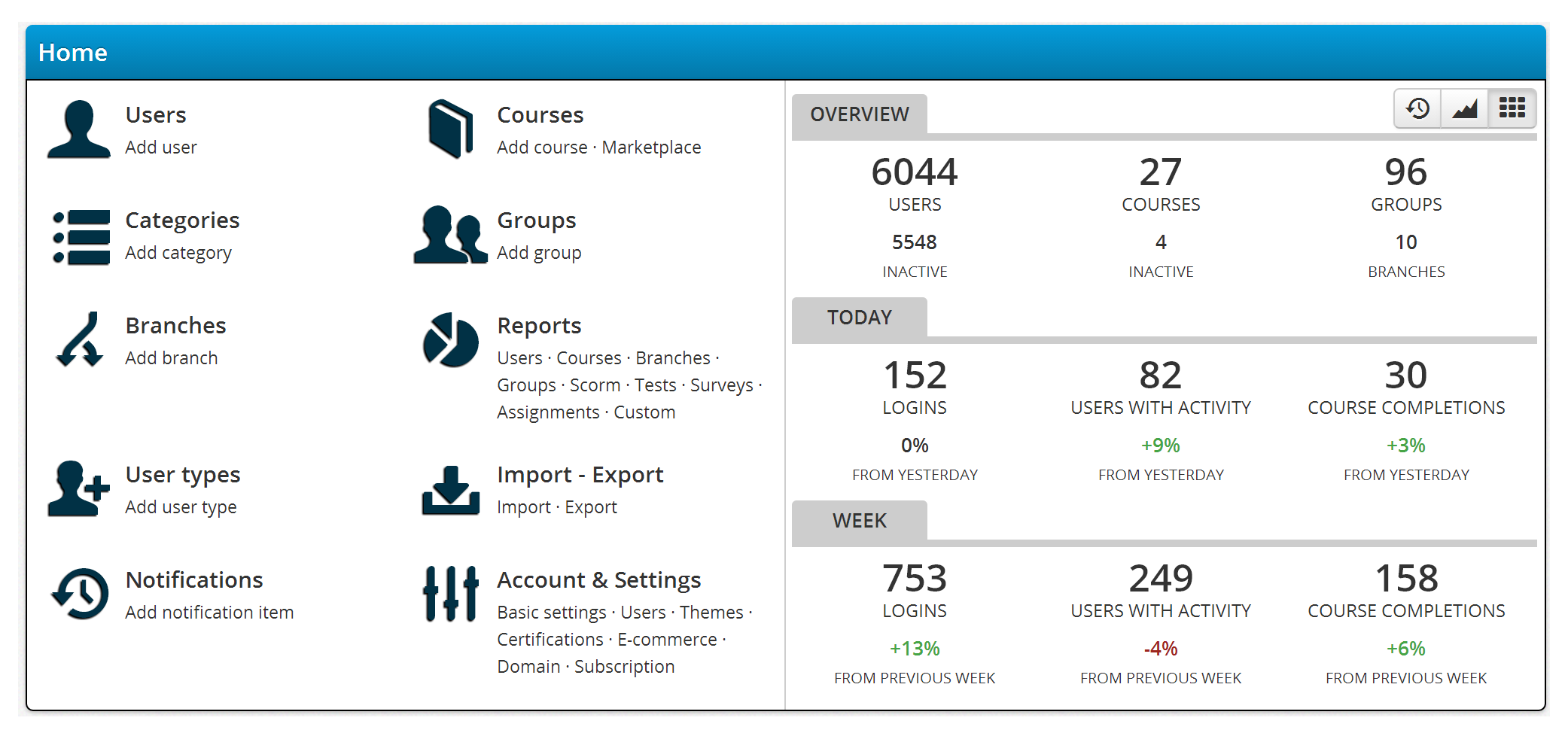Click the Account & Settings sliders icon
Image resolution: width=1568 pixels, height=739 pixels.
(450, 594)
